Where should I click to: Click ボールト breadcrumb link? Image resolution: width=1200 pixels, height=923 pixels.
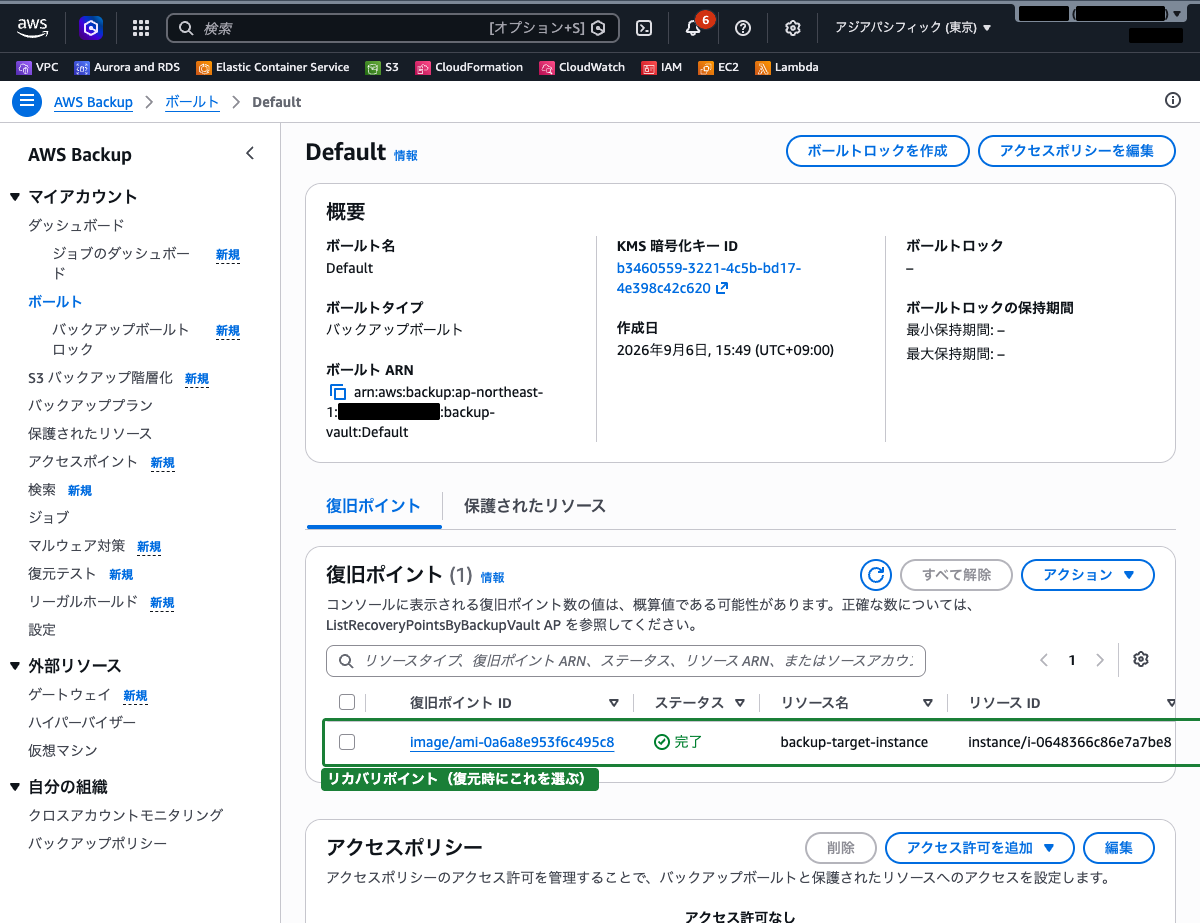click(x=192, y=102)
